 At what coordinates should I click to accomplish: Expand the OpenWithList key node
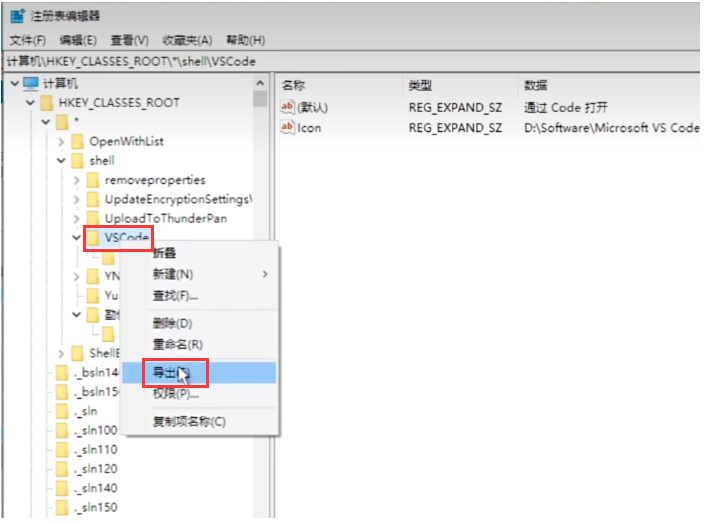click(x=62, y=142)
